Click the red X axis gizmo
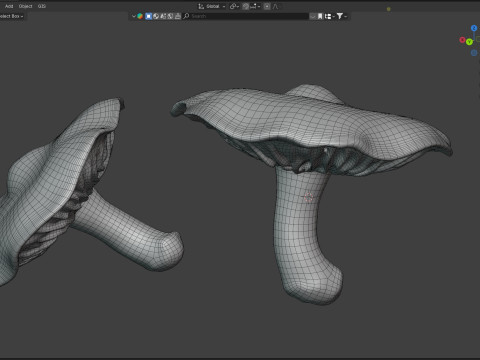This screenshot has height=360, width=480. tap(462, 40)
